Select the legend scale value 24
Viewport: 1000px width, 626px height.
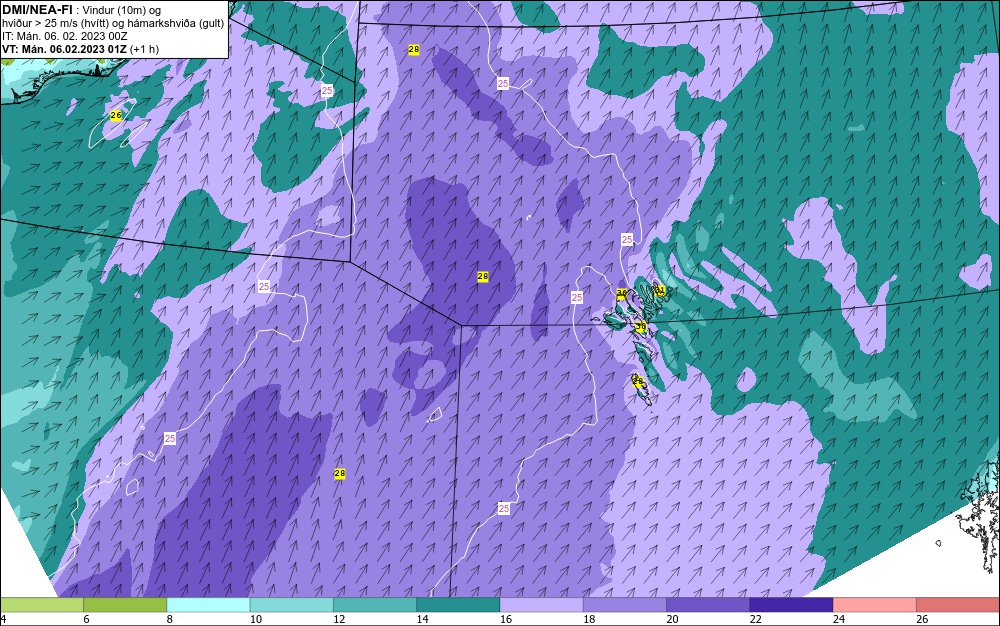[839, 619]
